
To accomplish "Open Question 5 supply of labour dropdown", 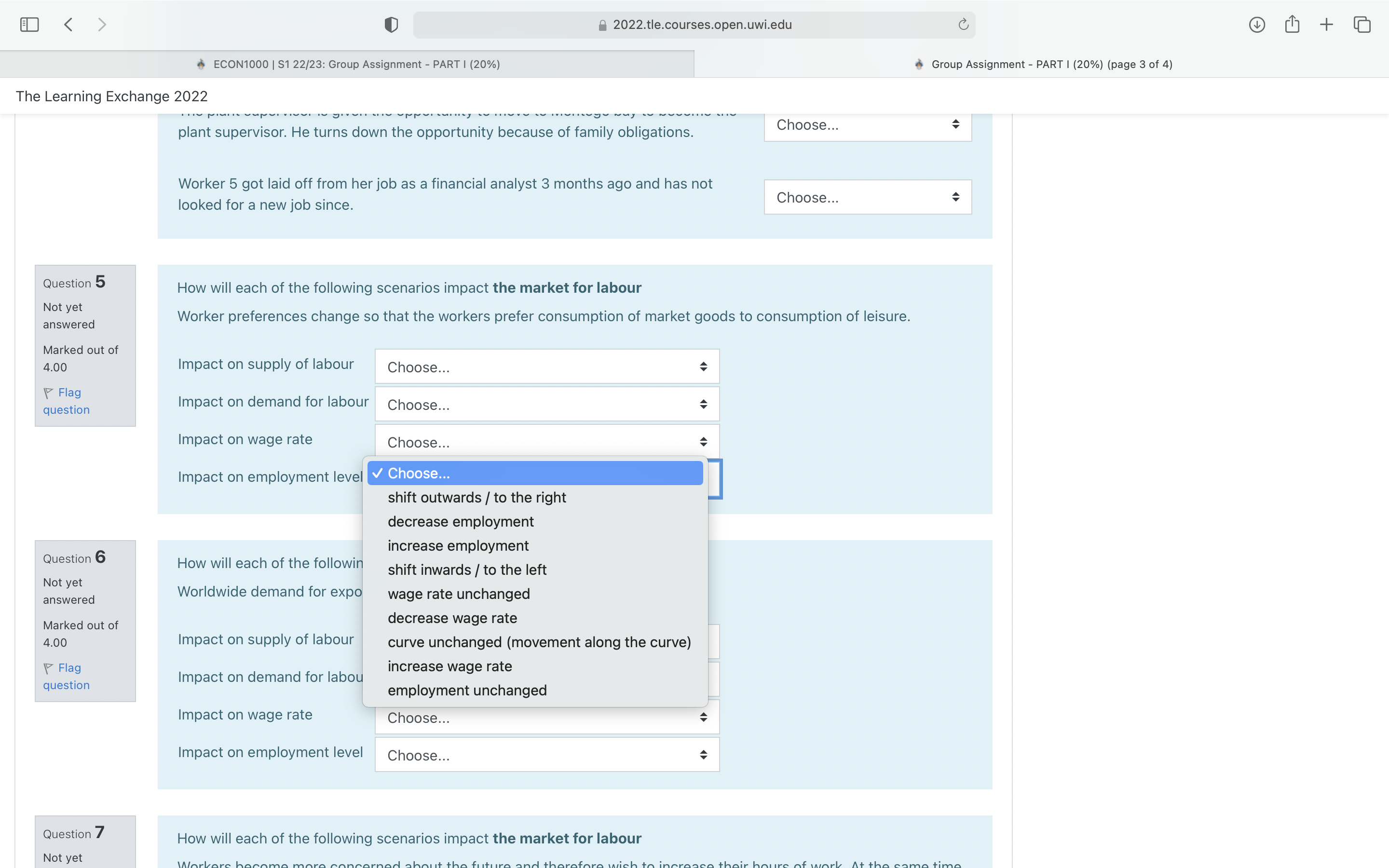I will [x=546, y=367].
